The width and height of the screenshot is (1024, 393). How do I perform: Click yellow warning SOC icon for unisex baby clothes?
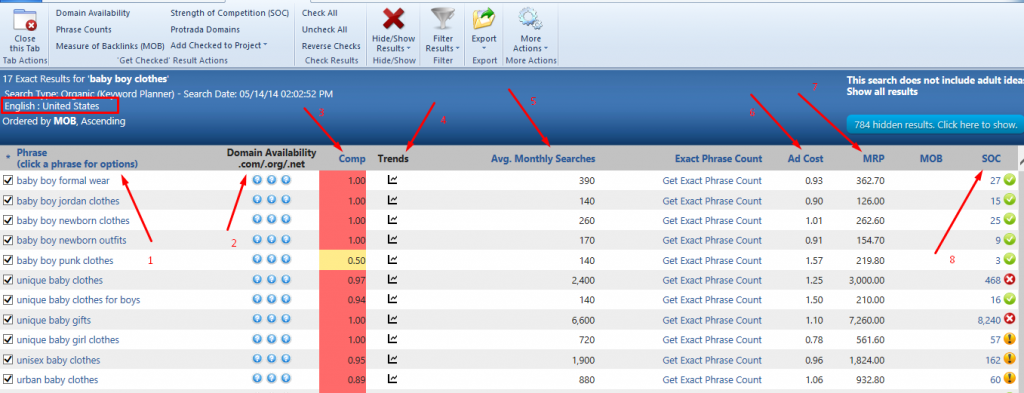point(1009,359)
